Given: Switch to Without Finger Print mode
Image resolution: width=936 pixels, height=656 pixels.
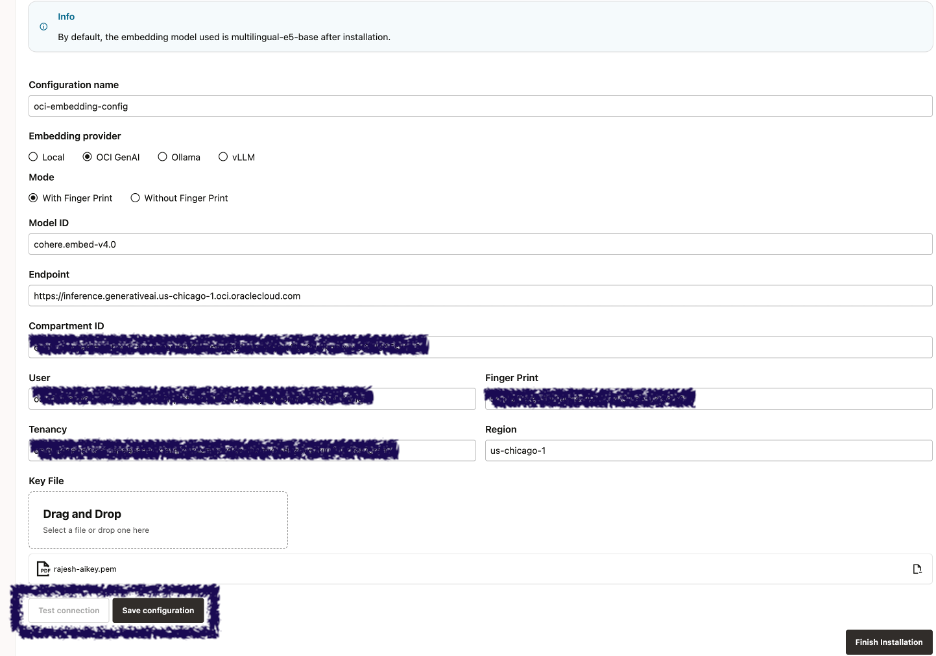Looking at the screenshot, I should tap(135, 198).
